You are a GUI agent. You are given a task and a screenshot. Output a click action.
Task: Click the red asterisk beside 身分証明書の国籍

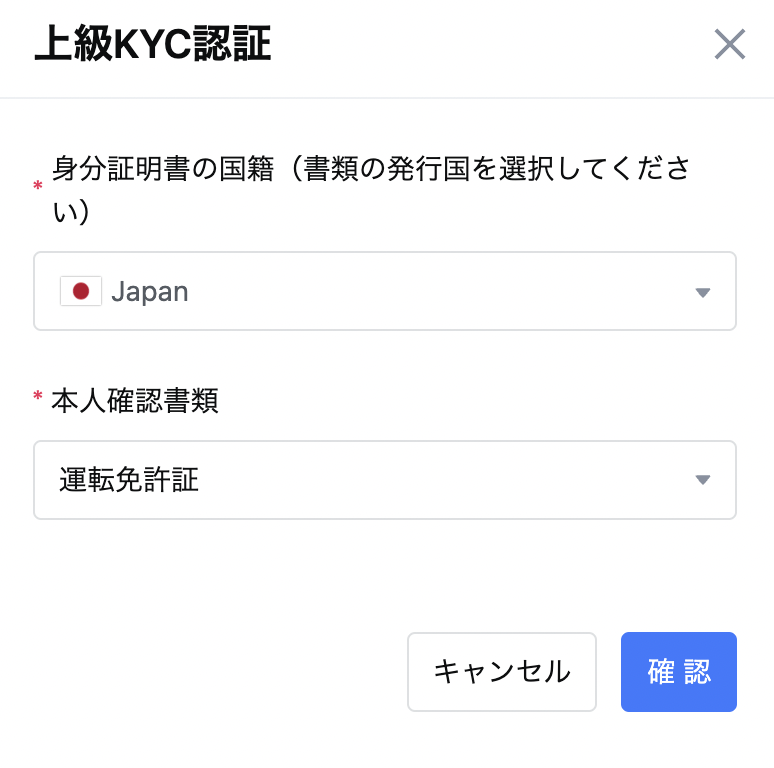click(38, 186)
